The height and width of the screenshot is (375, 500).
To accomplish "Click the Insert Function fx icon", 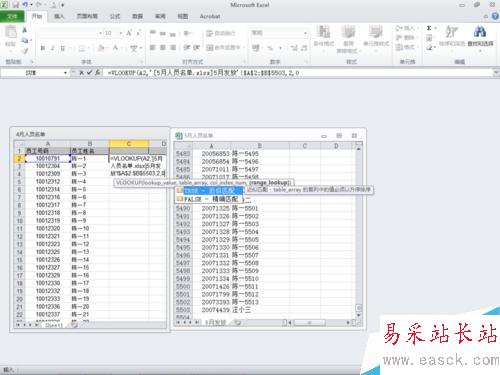I will [97, 72].
